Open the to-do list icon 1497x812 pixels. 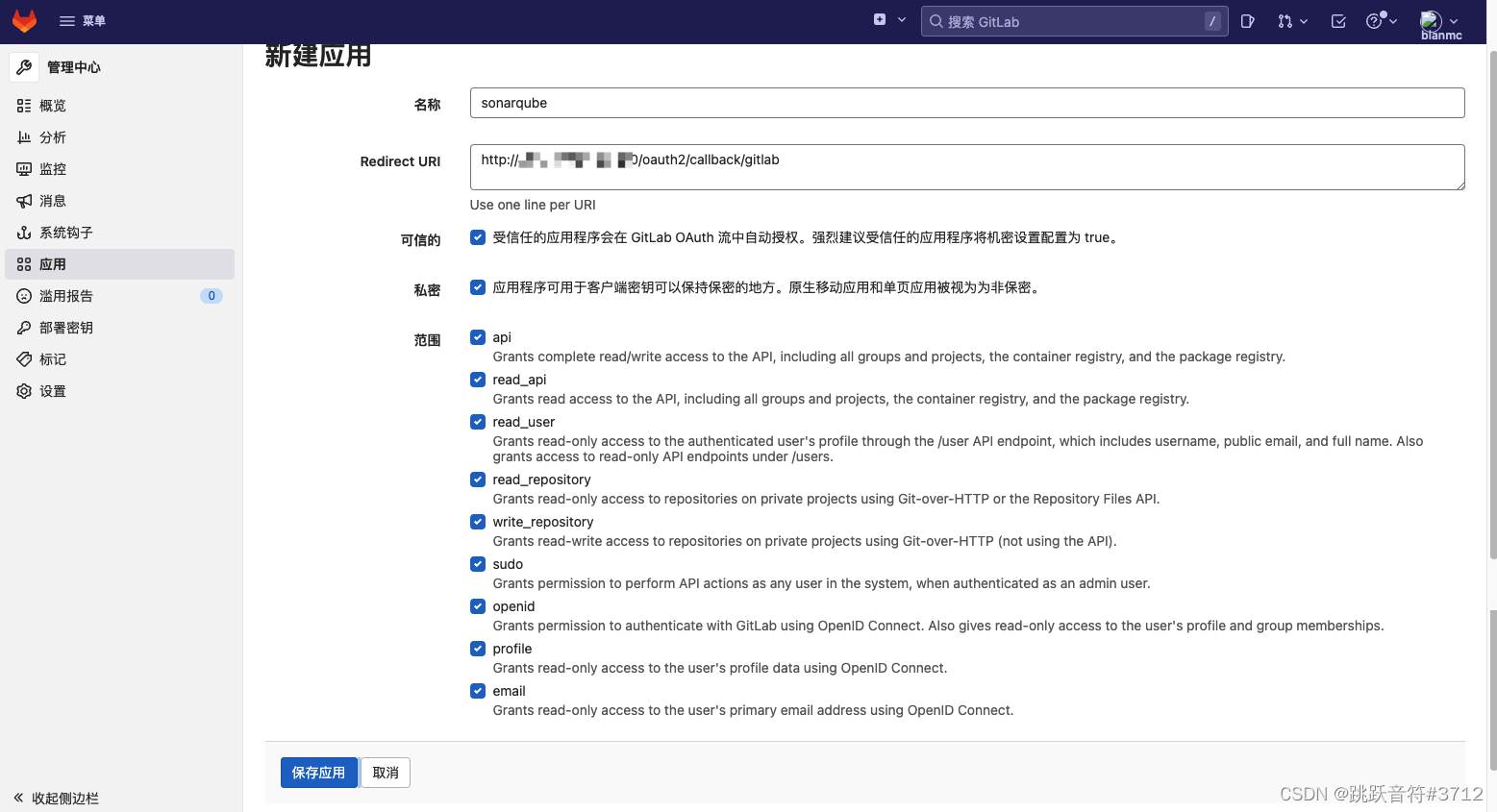[1338, 21]
